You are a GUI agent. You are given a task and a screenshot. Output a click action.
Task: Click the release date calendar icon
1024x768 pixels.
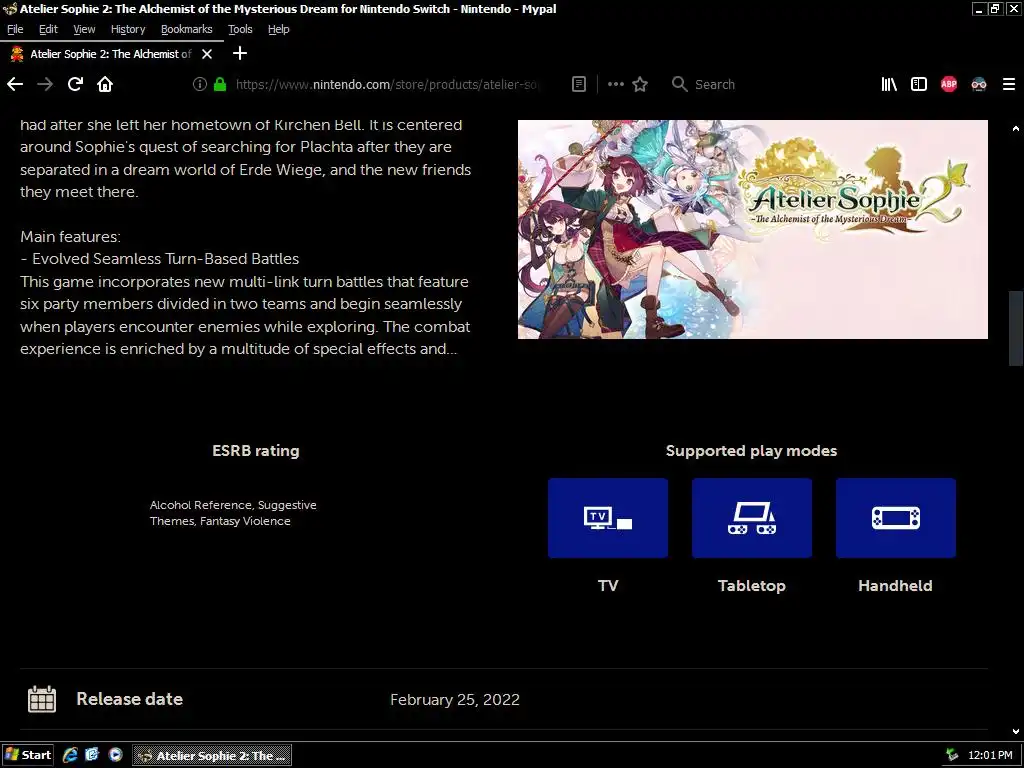point(42,699)
